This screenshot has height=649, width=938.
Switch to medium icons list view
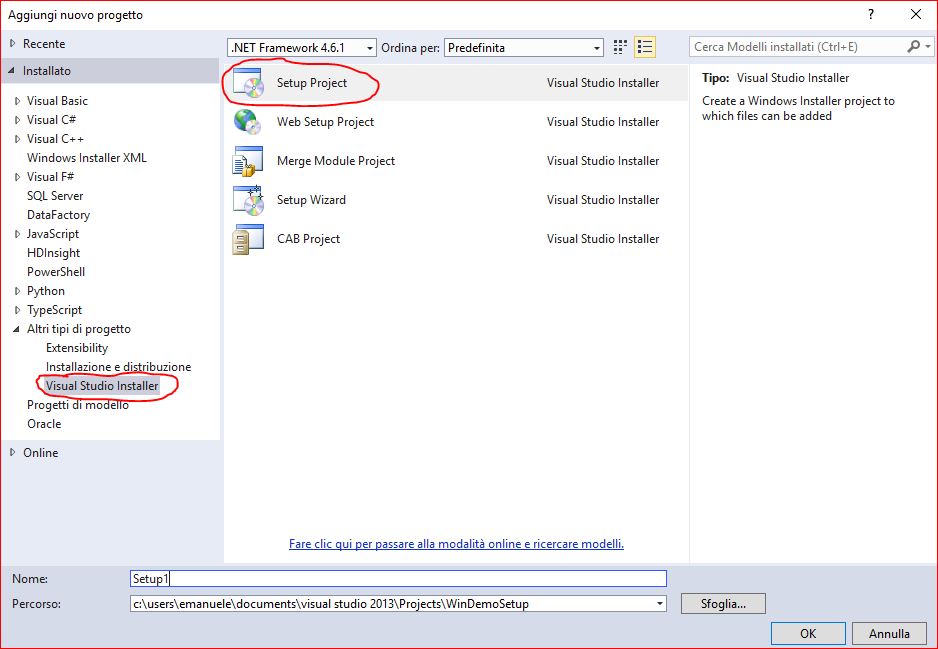coord(645,47)
